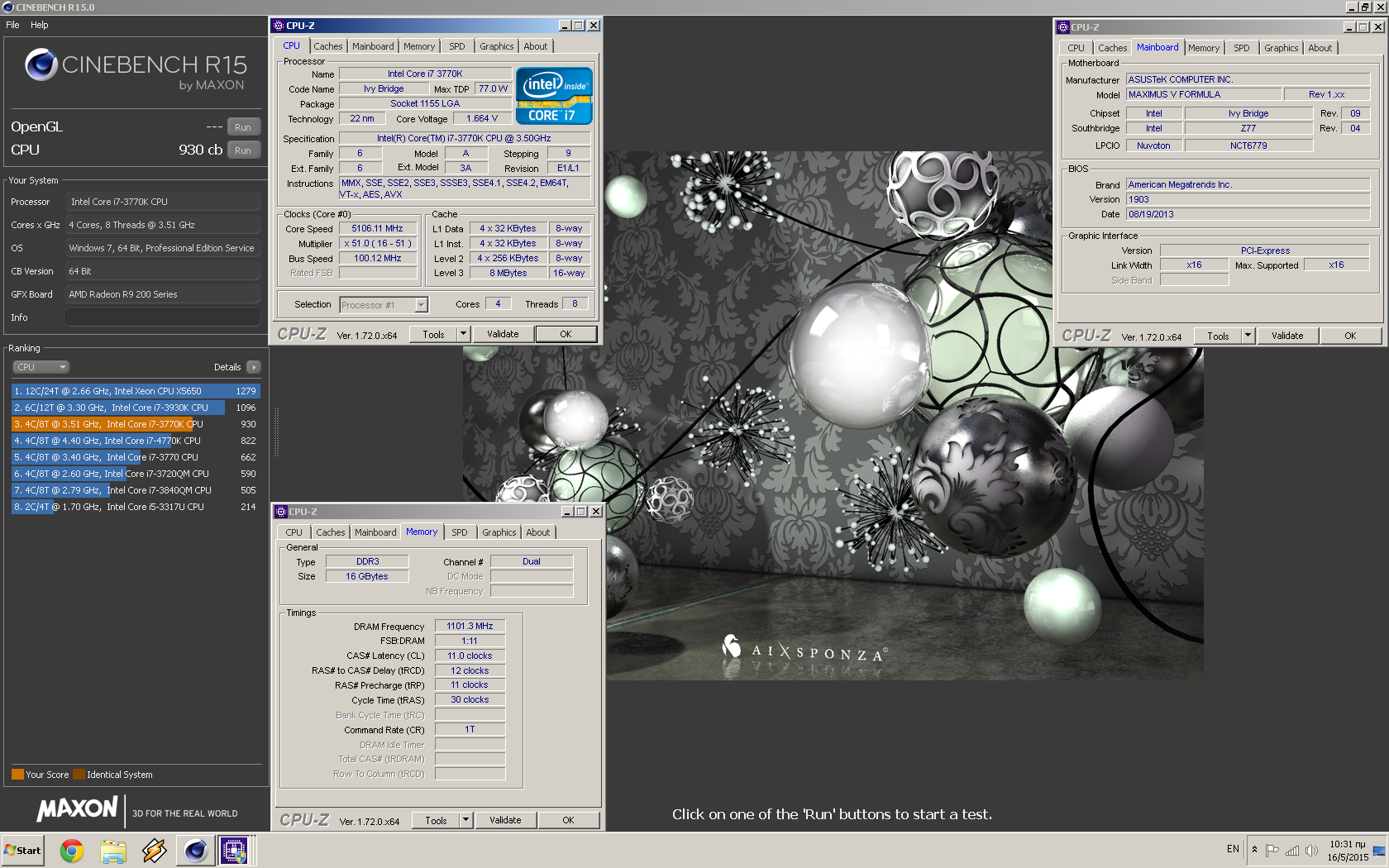Click OK in the Mainboard CPU-Z window
1389x868 pixels.
pyautogui.click(x=1350, y=336)
